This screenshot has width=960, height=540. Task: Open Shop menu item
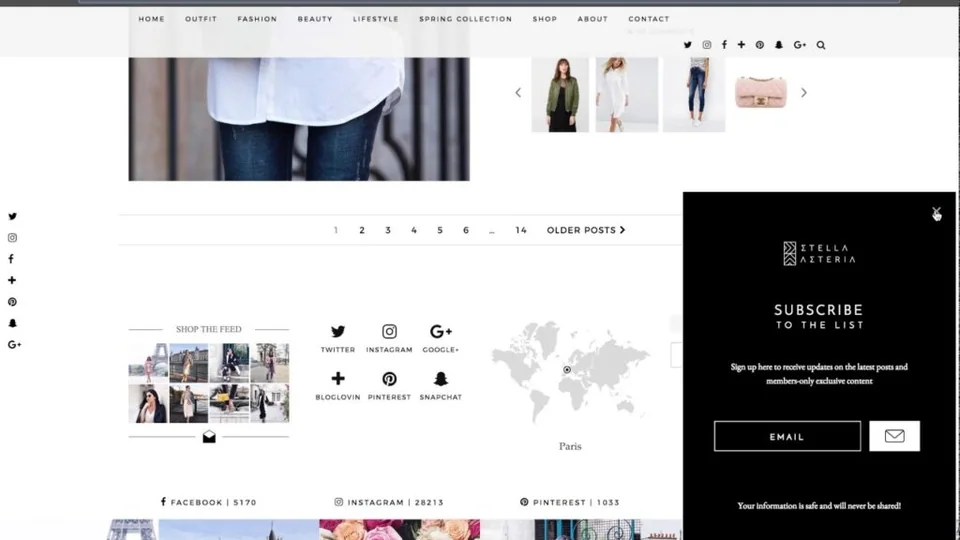(545, 19)
